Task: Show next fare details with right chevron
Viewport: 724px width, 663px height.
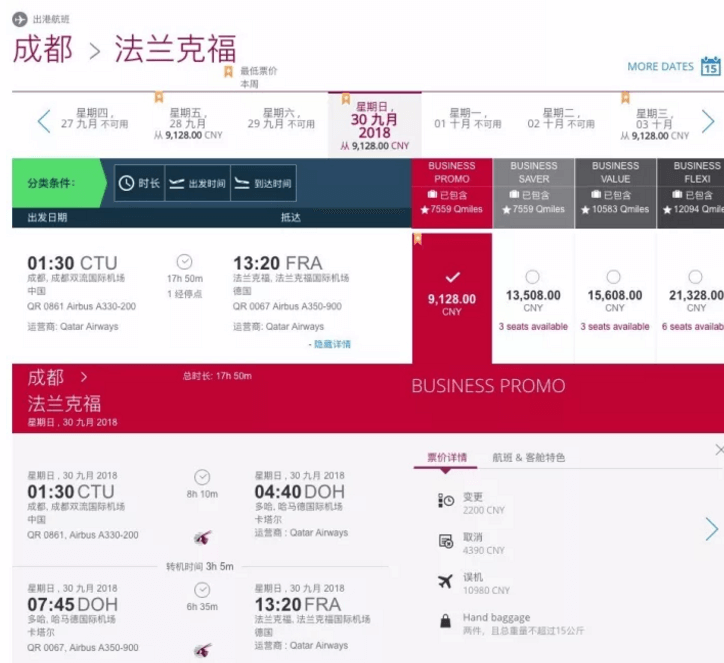Action: point(712,529)
